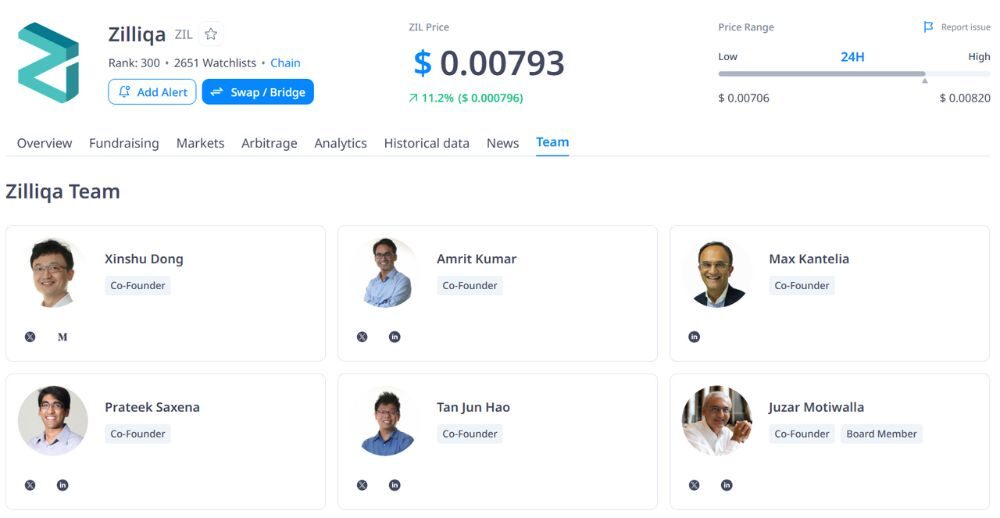This screenshot has height=518, width=1000.
Task: Click the name Juzar Motiwalla
Action: tap(816, 407)
